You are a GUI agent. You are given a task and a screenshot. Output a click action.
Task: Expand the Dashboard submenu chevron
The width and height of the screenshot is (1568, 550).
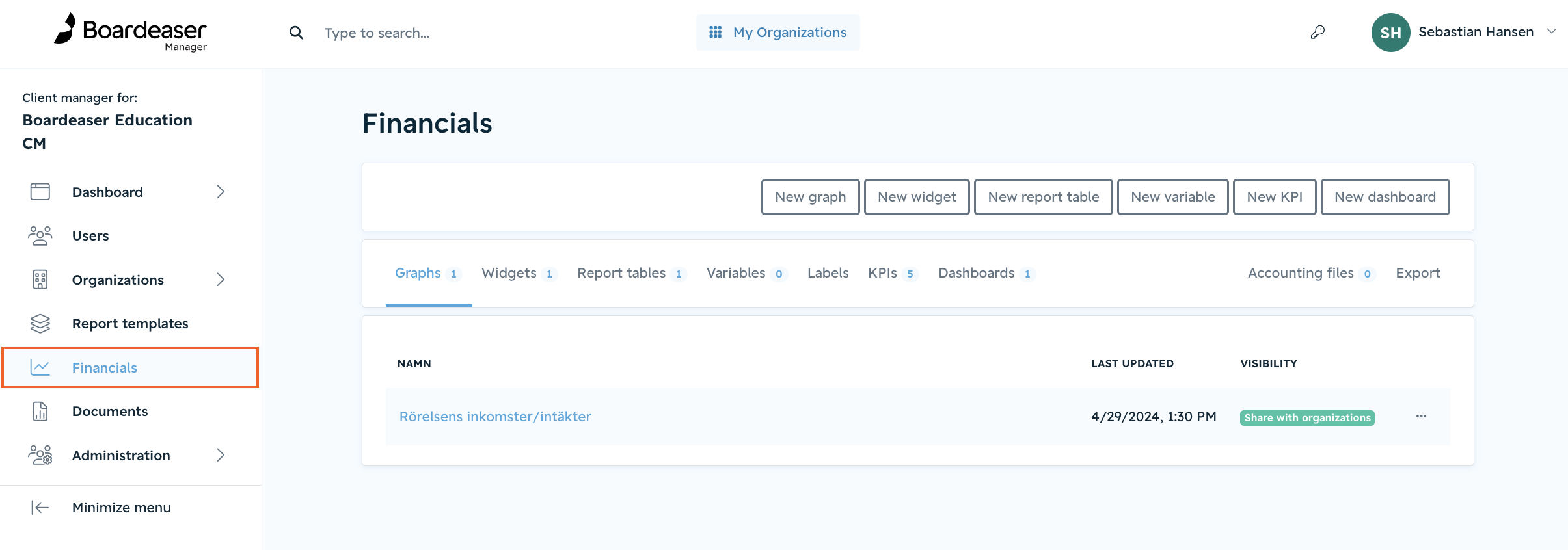221,192
